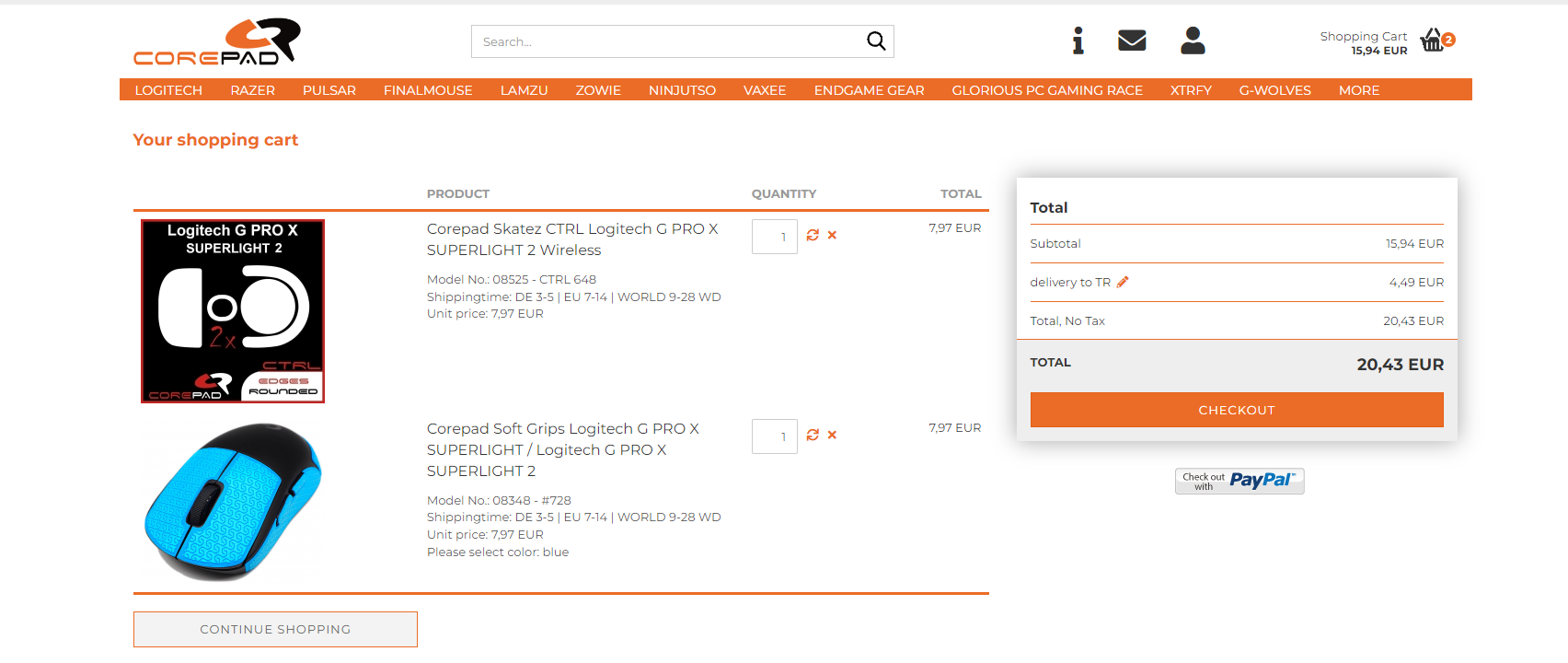This screenshot has width=1568, height=663.
Task: Click the Skatez CTRL product thumbnail
Action: [233, 311]
